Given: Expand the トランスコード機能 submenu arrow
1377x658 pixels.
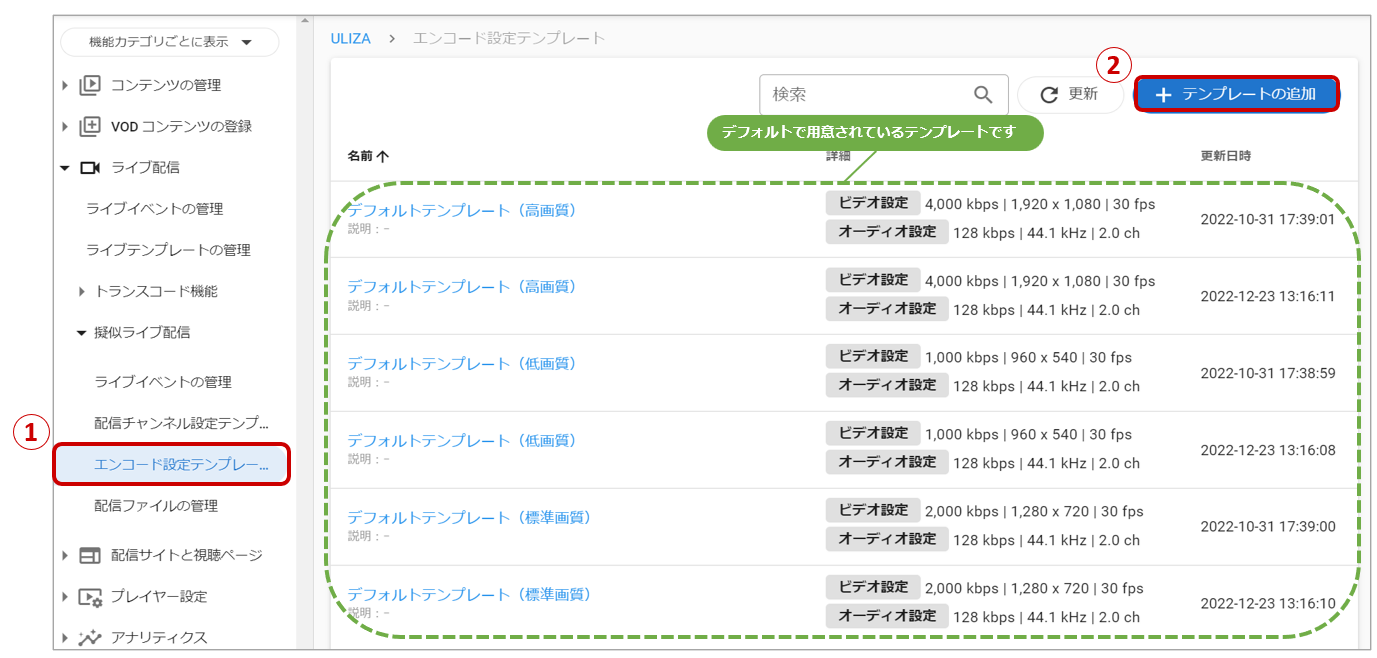Looking at the screenshot, I should coord(82,291).
